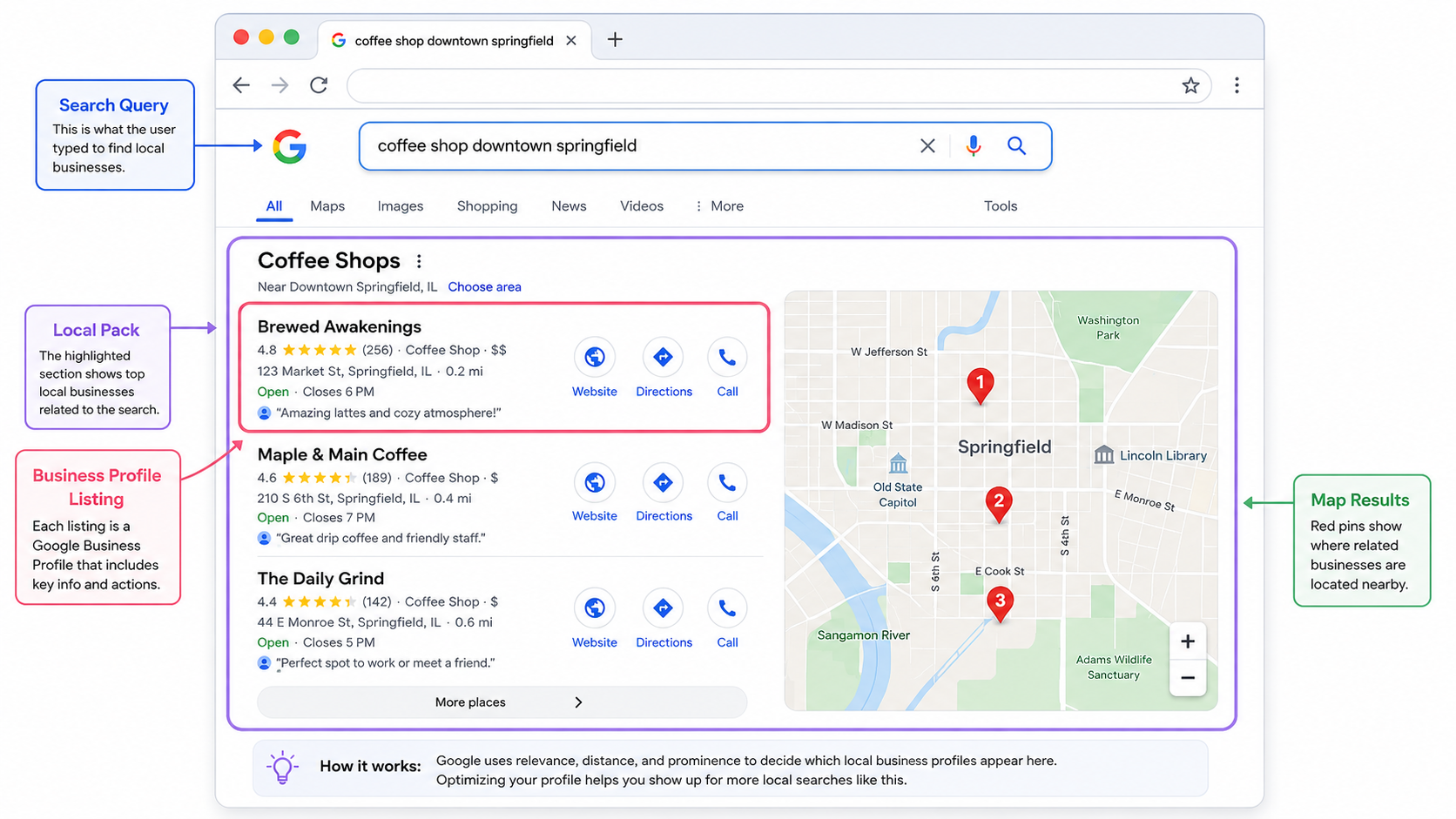Open the Tools menu
Viewport: 1456px width, 819px height.
point(1001,206)
